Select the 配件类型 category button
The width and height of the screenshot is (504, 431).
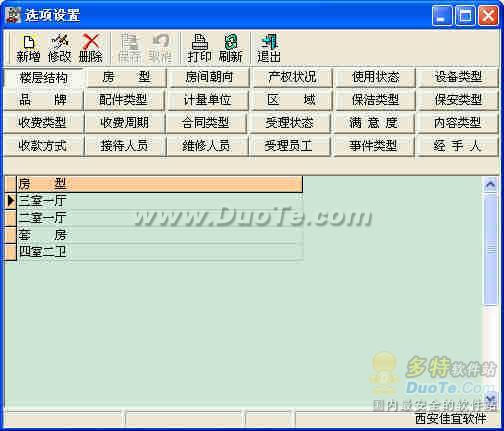point(124,100)
